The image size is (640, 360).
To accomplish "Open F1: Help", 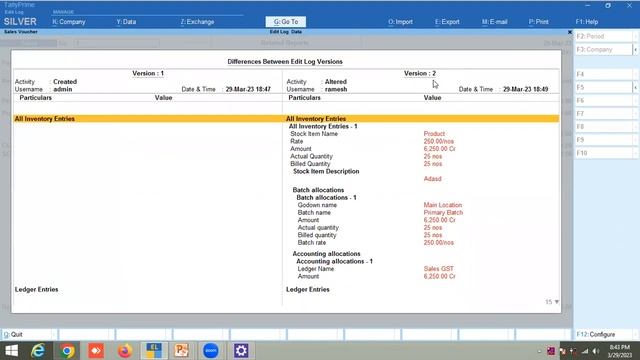I will pos(587,22).
